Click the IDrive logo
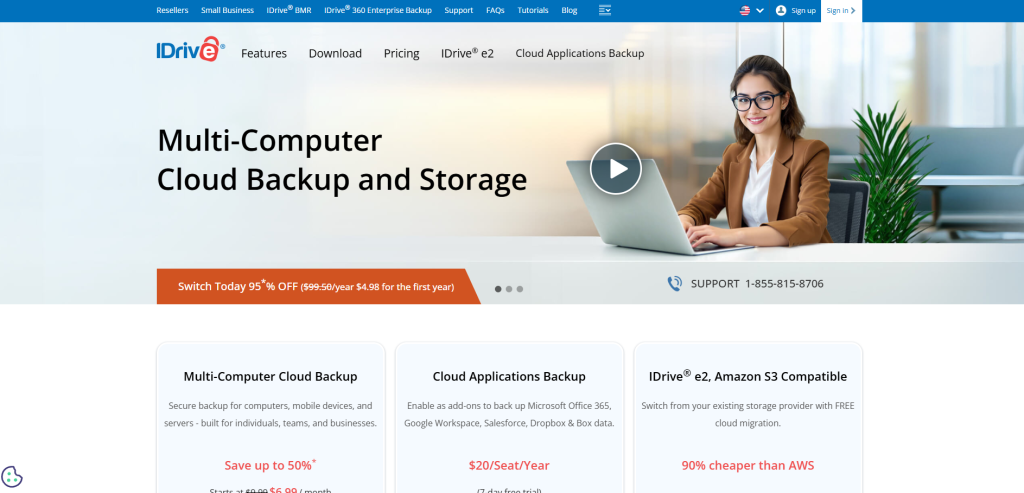 [x=190, y=52]
